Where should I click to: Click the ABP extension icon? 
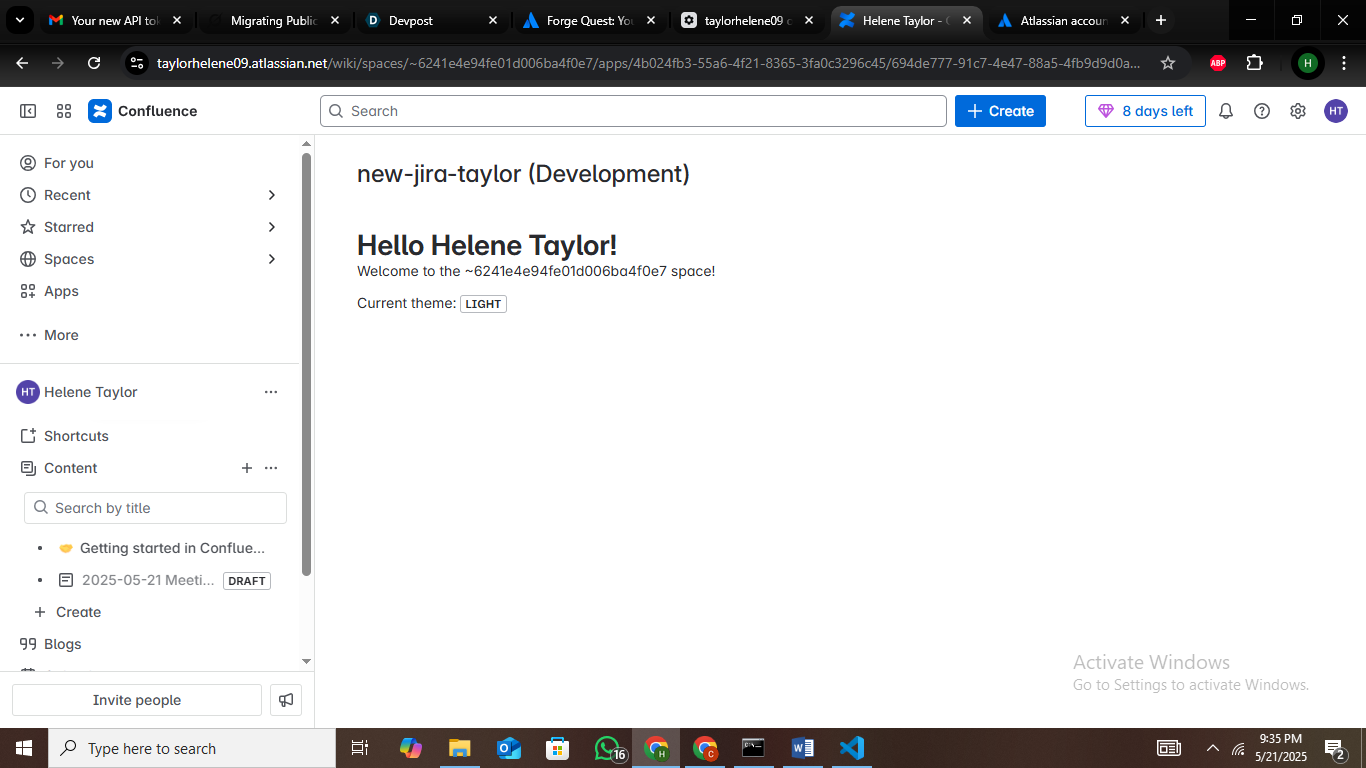click(1218, 63)
